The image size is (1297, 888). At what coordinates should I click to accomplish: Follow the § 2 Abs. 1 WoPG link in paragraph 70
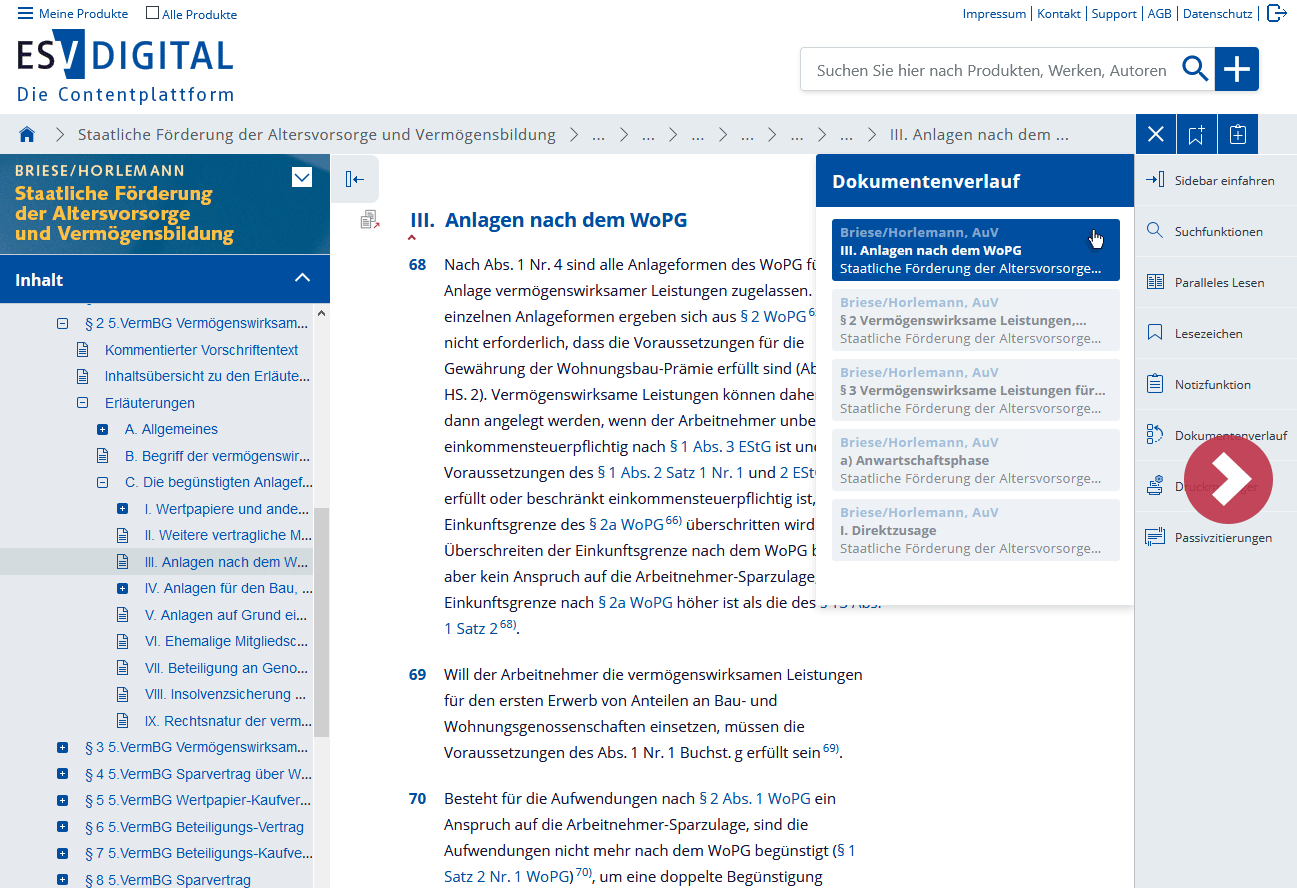coord(754,798)
